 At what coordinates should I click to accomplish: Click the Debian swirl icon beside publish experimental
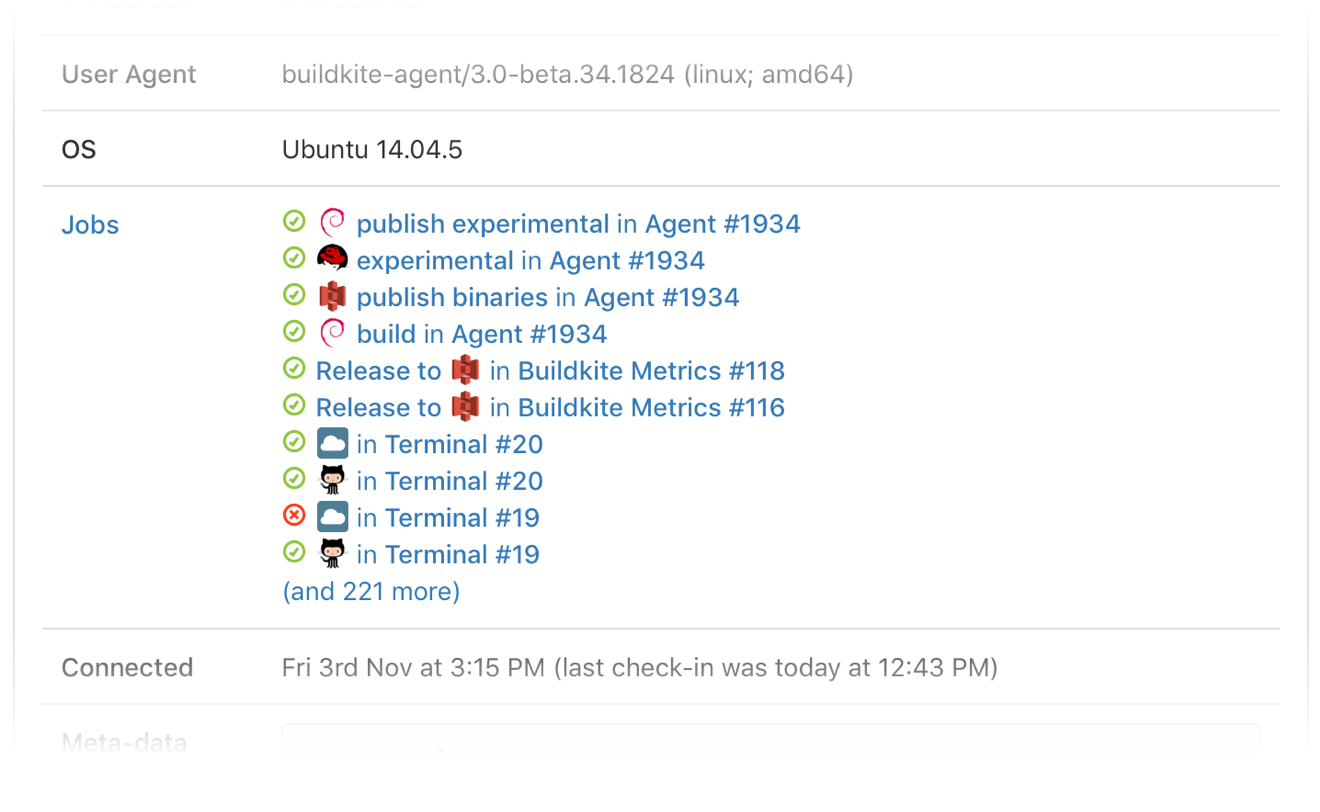tap(332, 222)
